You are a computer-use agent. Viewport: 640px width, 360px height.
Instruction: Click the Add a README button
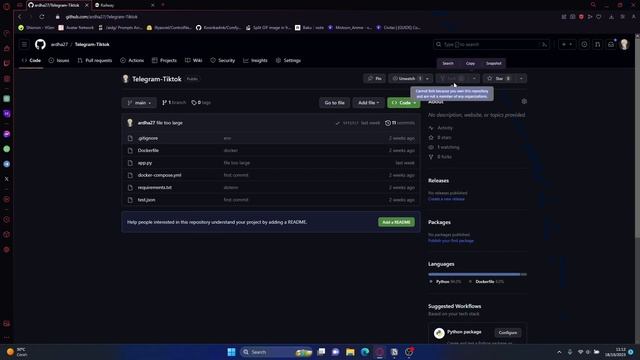(x=396, y=222)
